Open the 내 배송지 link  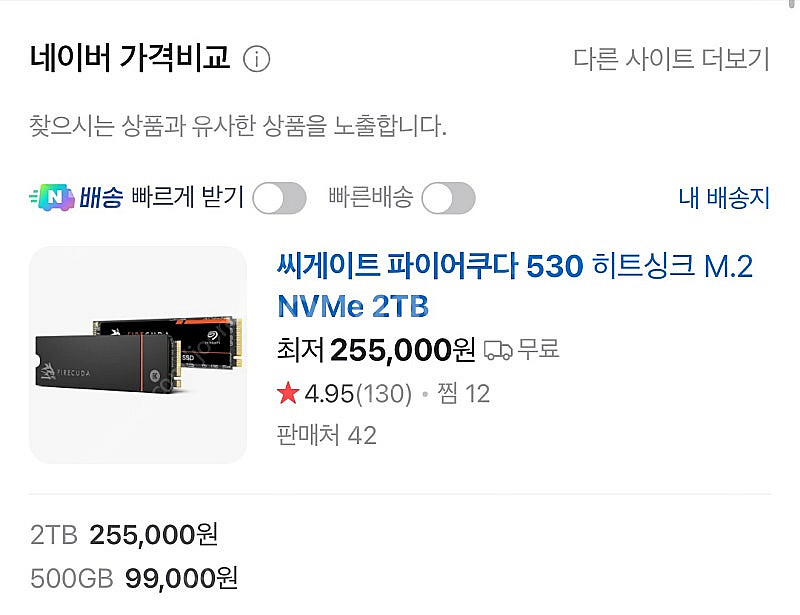[x=724, y=198]
